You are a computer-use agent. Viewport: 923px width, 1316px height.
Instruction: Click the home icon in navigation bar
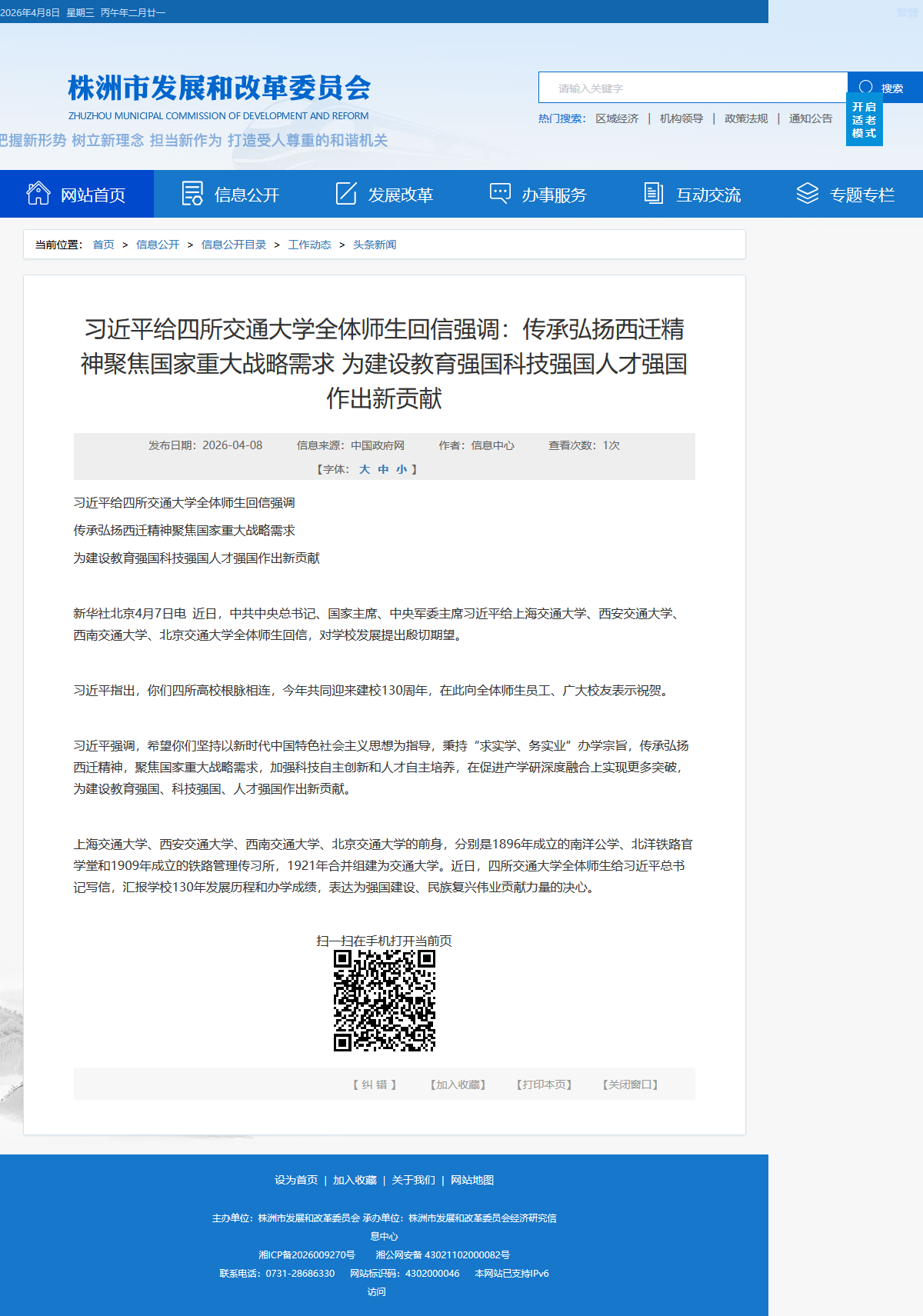(38, 194)
